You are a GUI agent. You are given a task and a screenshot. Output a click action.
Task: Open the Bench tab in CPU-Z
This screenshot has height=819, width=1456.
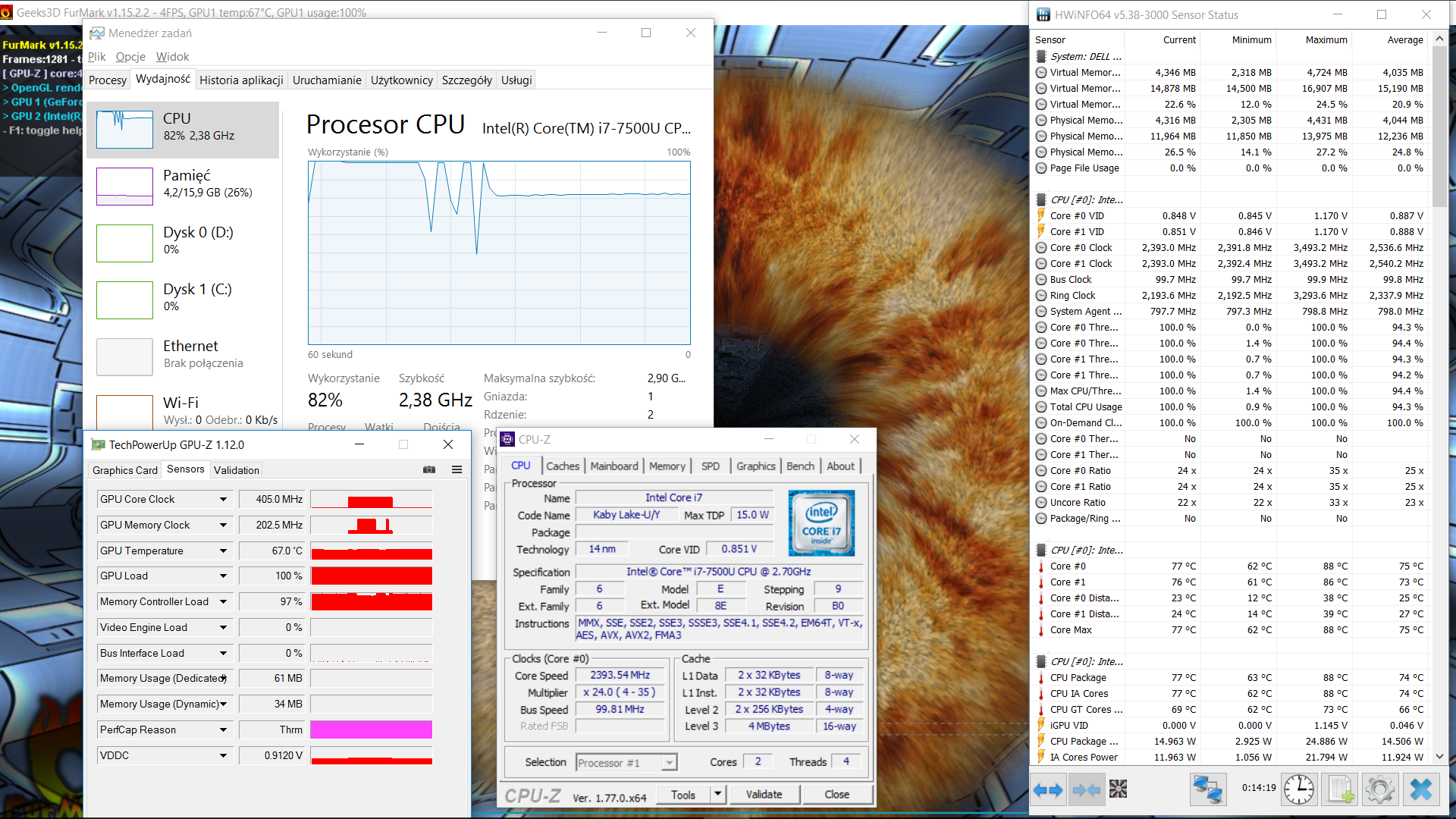(x=800, y=466)
